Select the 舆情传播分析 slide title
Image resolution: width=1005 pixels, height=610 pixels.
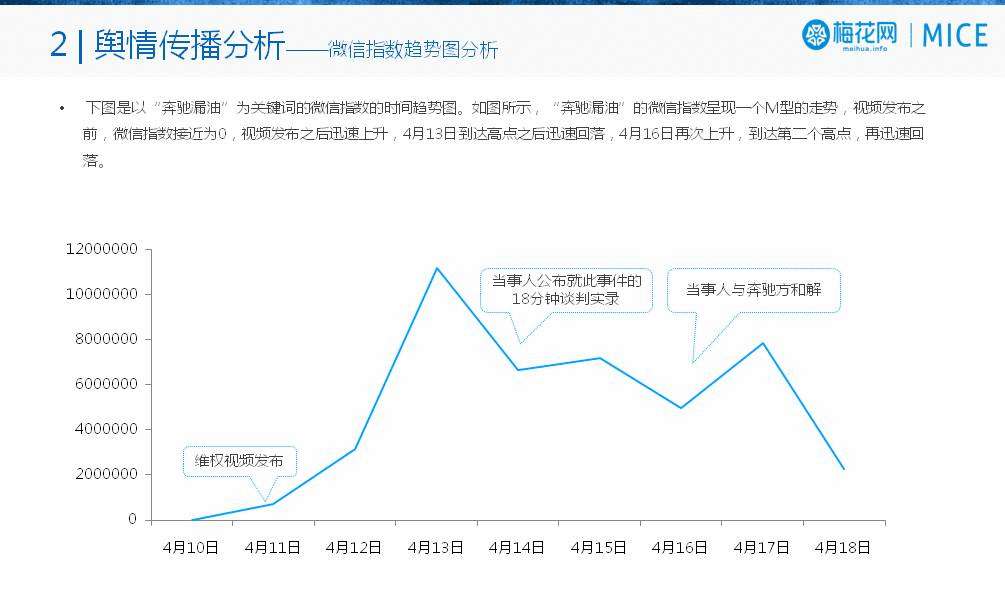(190, 45)
